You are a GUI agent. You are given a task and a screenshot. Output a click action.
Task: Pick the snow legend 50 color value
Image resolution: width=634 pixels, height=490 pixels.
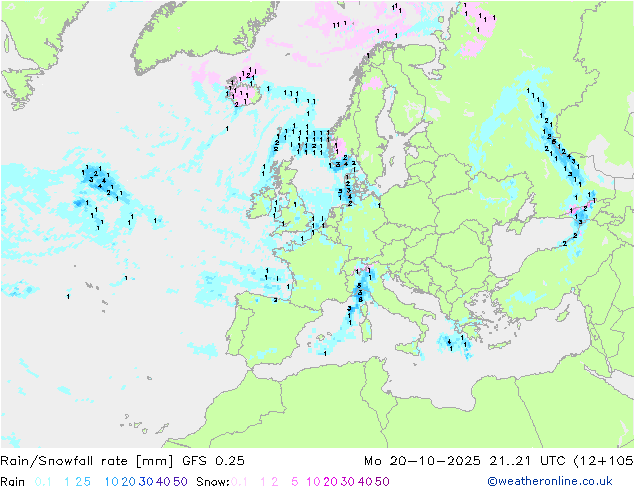click(x=382, y=482)
